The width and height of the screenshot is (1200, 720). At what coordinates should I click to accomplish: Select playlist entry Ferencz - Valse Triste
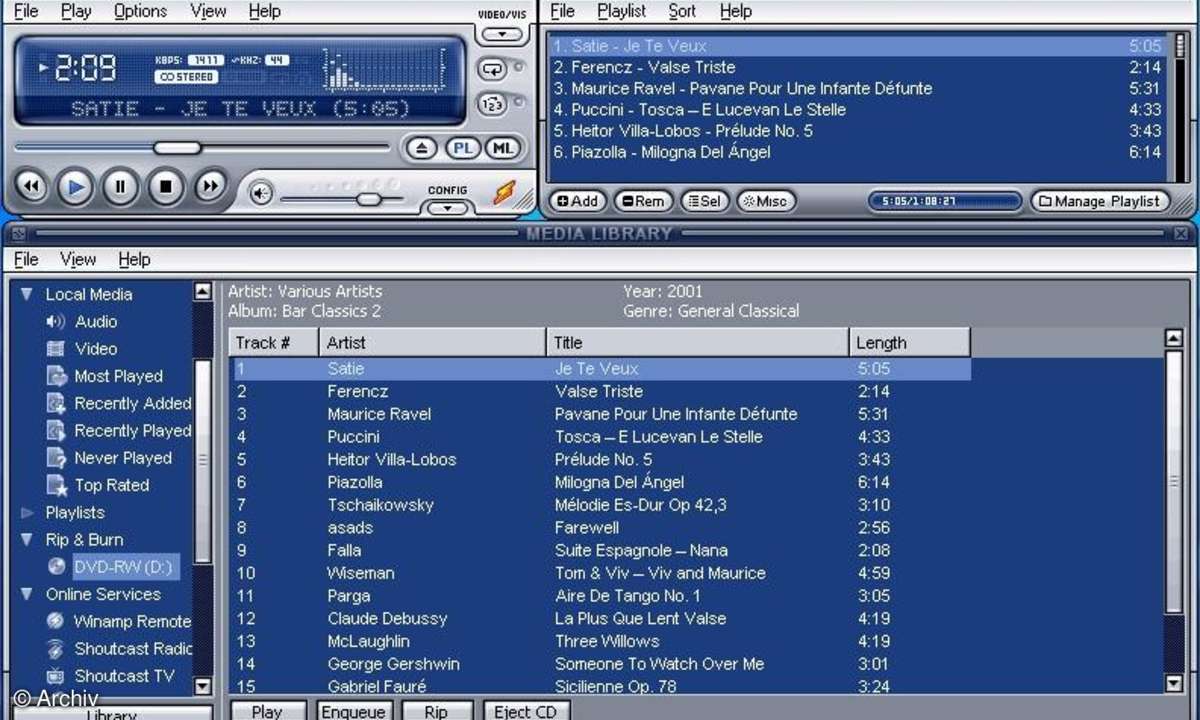[x=856, y=68]
